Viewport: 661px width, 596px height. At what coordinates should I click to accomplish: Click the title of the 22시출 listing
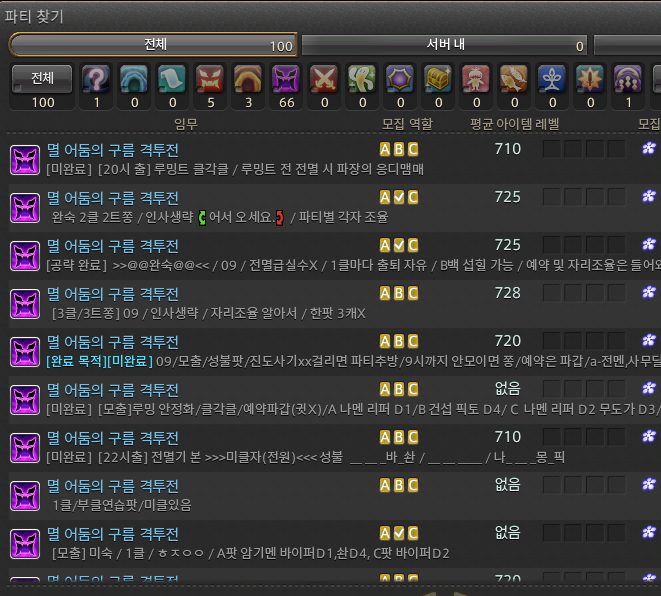click(113, 438)
